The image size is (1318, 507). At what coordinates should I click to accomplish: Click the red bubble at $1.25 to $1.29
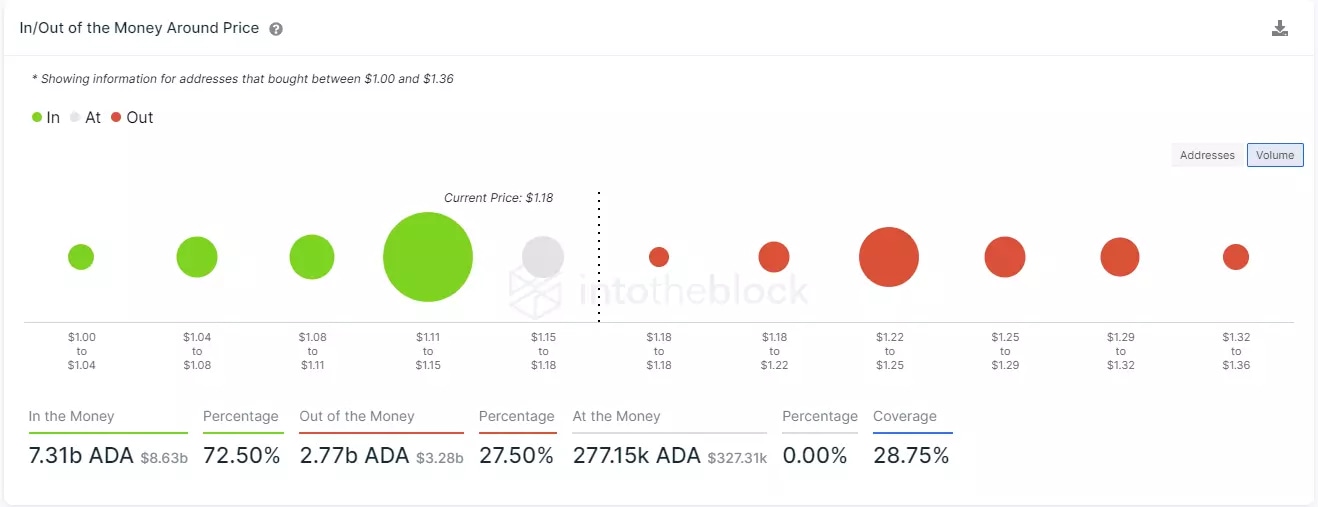(x=1005, y=257)
